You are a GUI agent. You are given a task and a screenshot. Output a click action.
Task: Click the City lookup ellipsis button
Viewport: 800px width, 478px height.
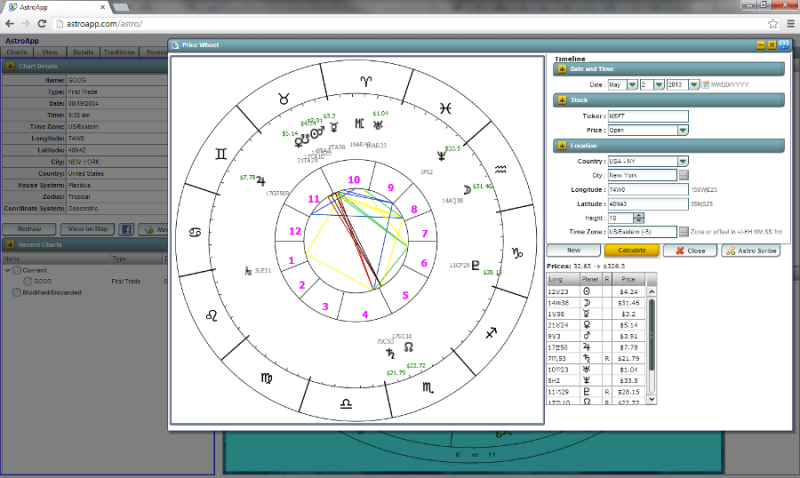pos(684,175)
